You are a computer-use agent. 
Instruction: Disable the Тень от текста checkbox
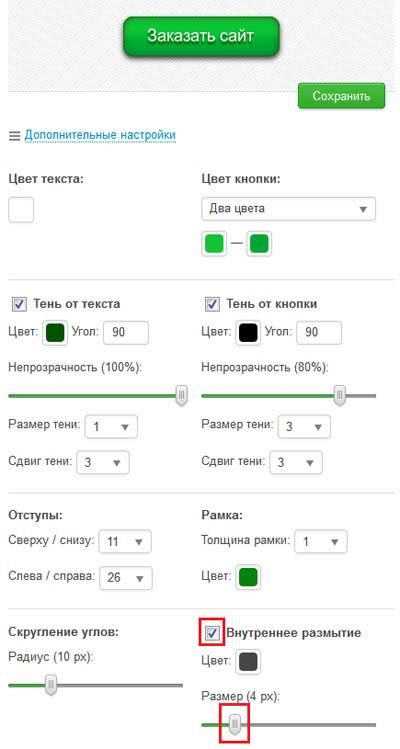(x=19, y=304)
